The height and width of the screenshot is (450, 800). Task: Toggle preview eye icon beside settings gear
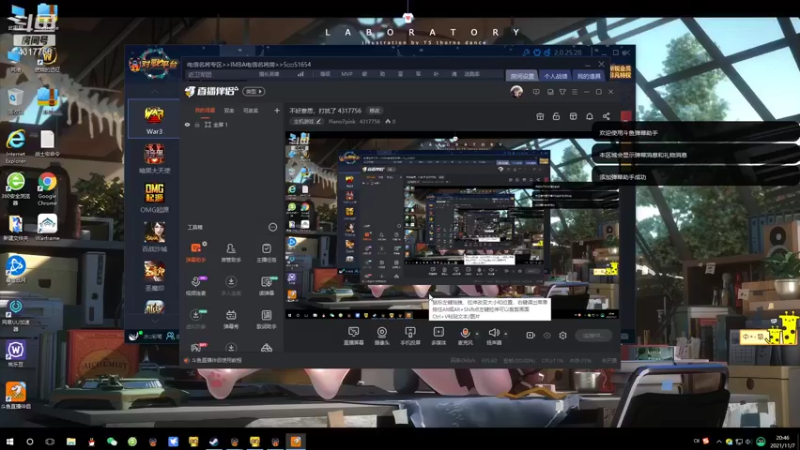click(547, 335)
